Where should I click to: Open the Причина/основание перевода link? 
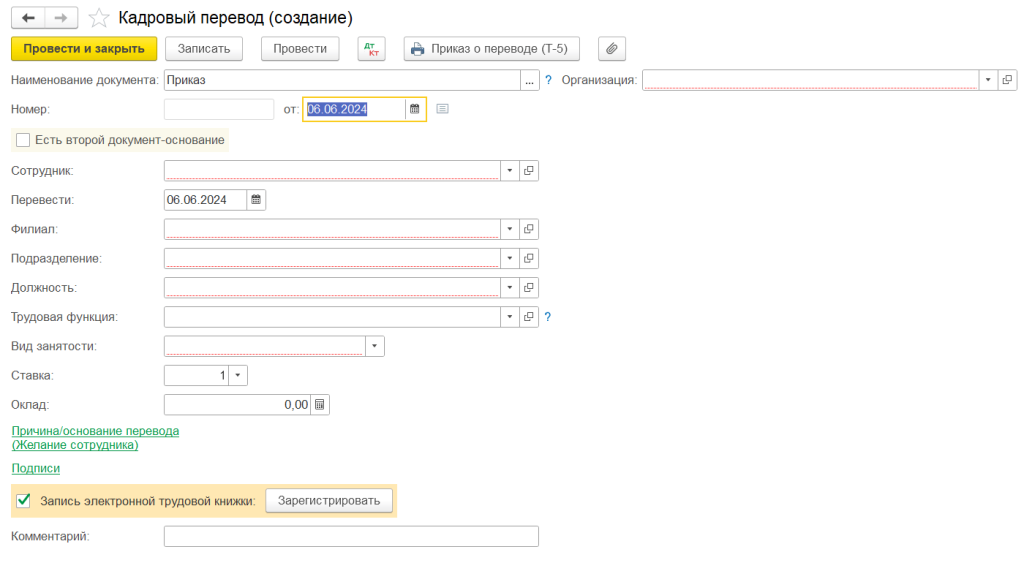pos(95,431)
